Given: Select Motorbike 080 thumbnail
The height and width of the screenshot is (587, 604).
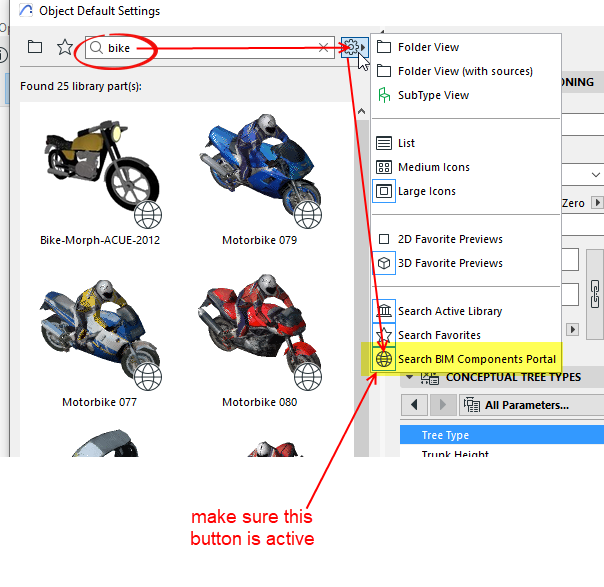Looking at the screenshot, I should tap(260, 332).
